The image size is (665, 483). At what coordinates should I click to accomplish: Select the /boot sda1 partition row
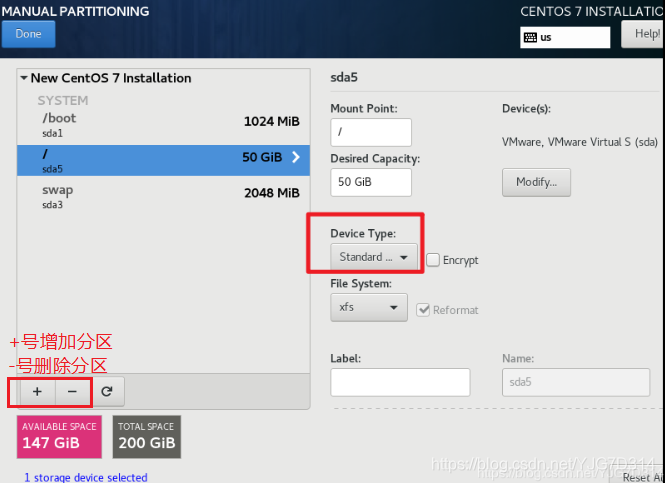163,125
